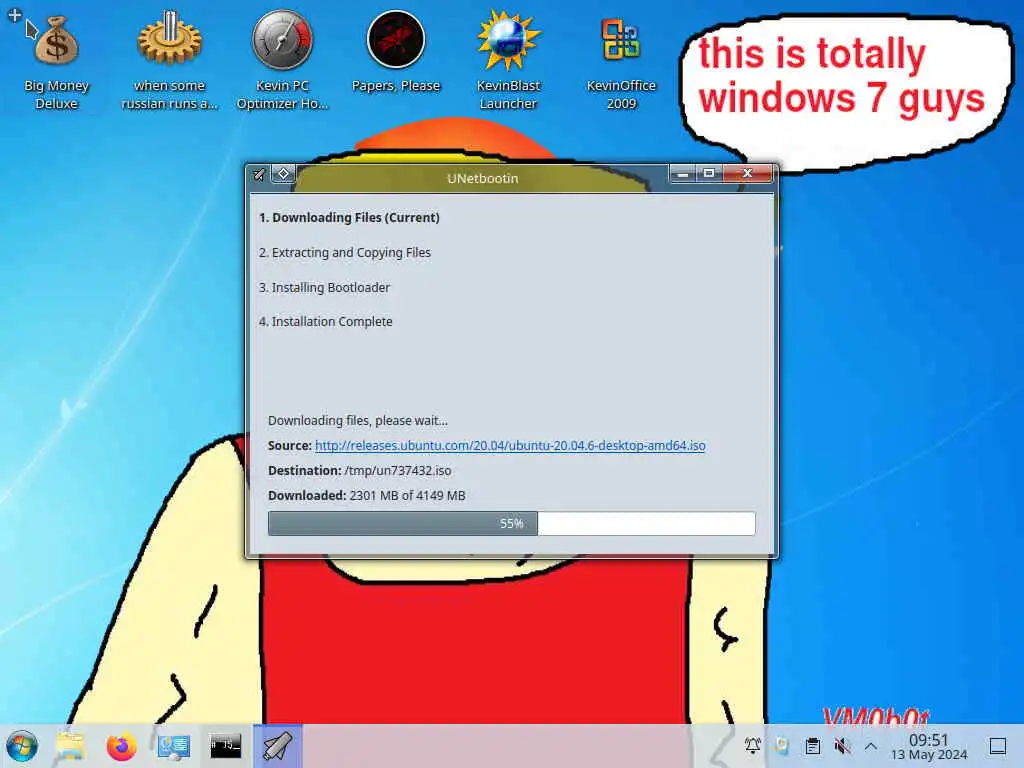Open Papers, Please desktop icon
1024x768 pixels.
(396, 54)
